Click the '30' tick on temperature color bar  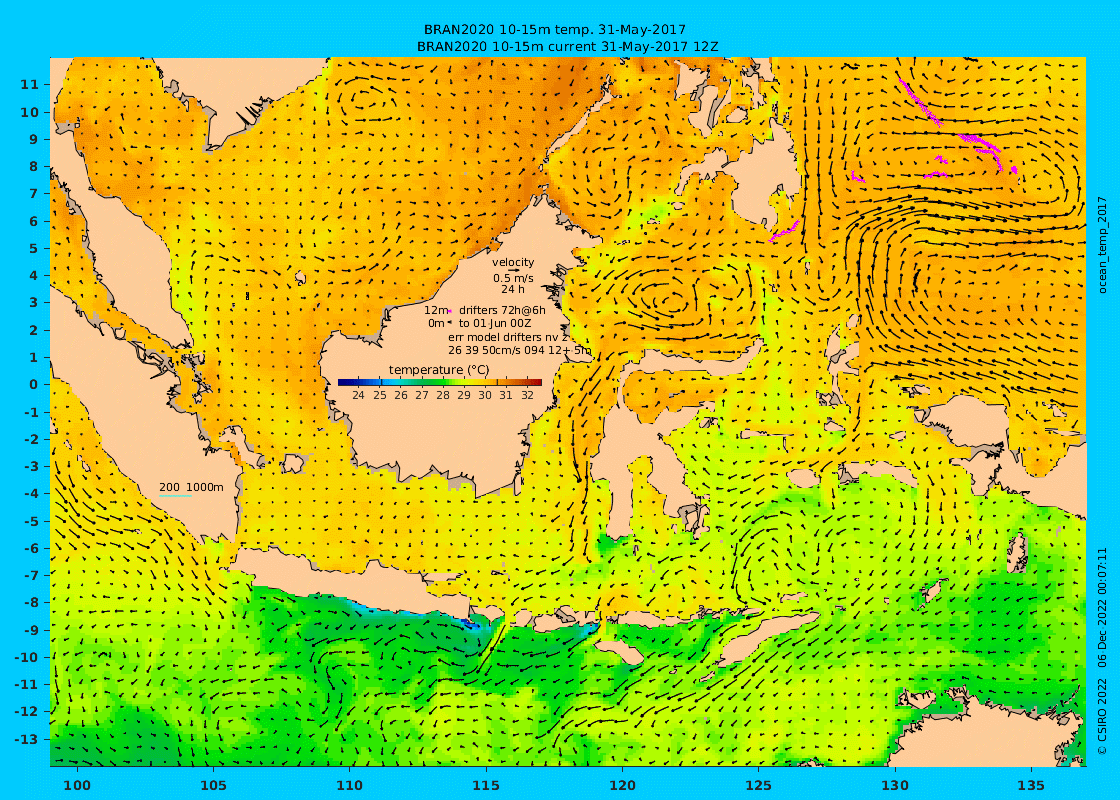(485, 395)
